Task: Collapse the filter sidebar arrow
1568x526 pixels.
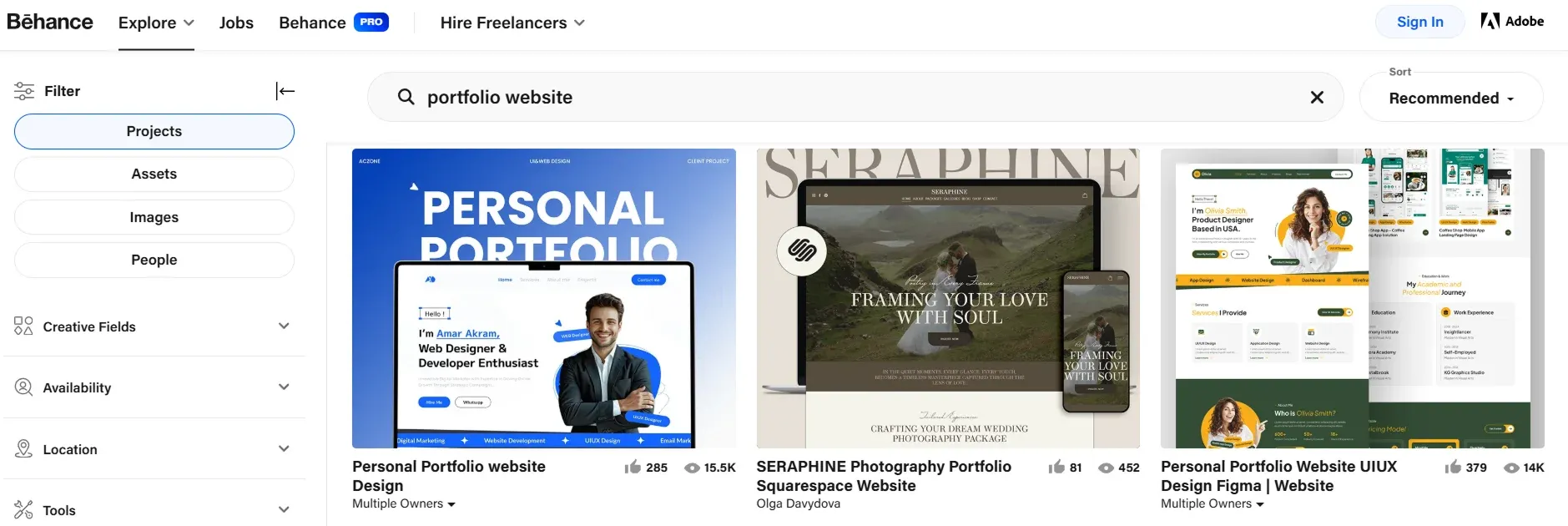Action: [285, 91]
